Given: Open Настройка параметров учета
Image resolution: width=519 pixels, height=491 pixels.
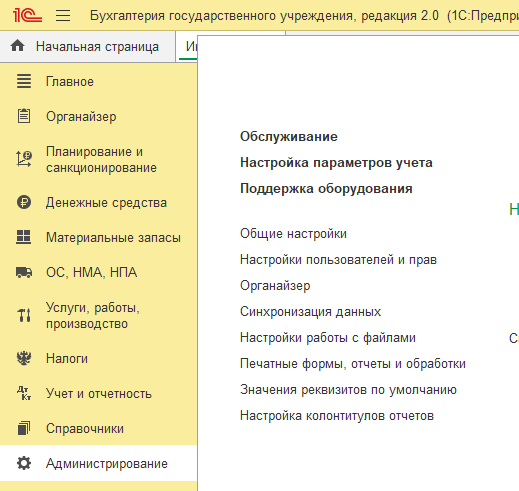Looking at the screenshot, I should tap(336, 162).
